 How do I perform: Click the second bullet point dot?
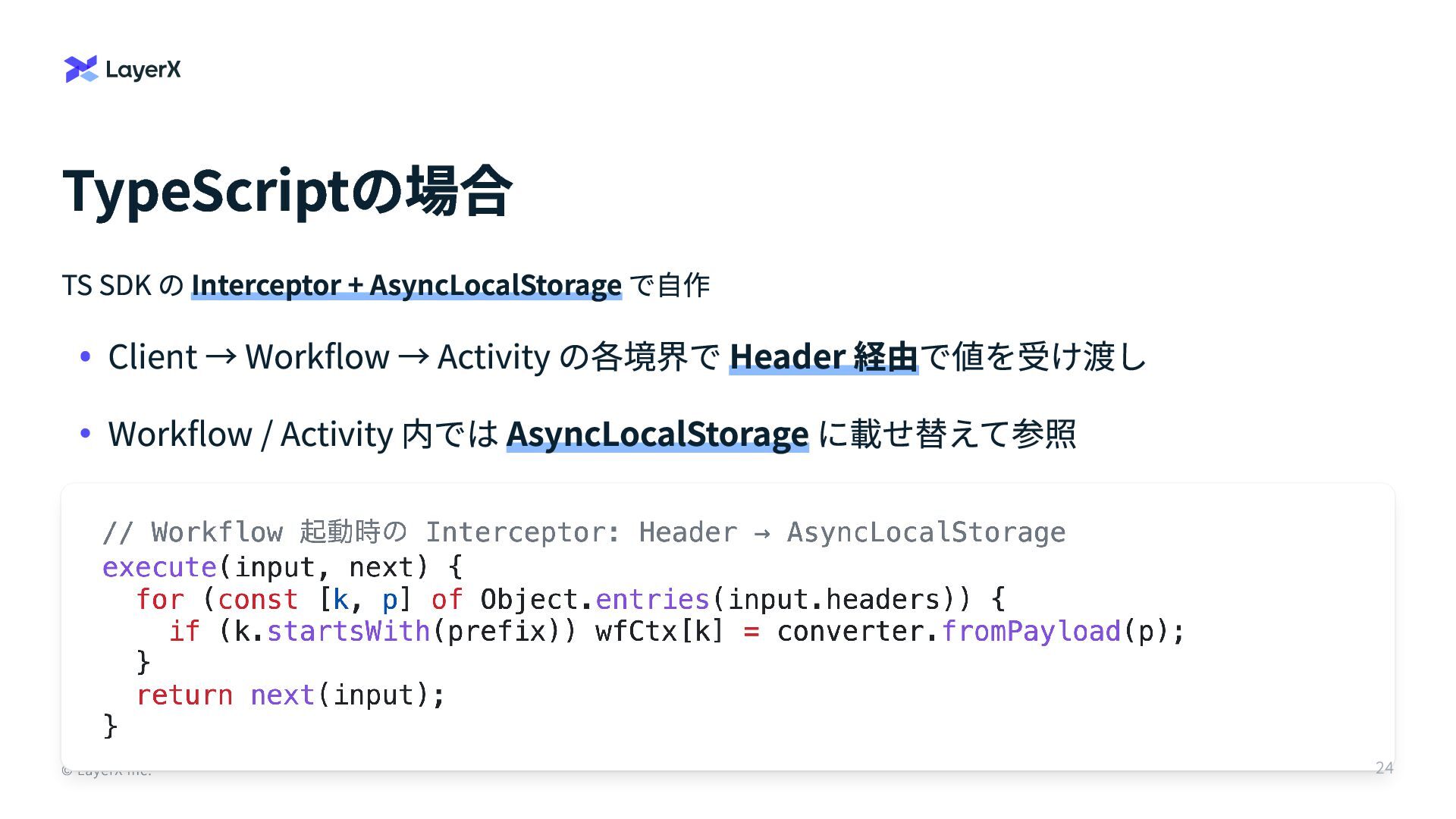(86, 434)
